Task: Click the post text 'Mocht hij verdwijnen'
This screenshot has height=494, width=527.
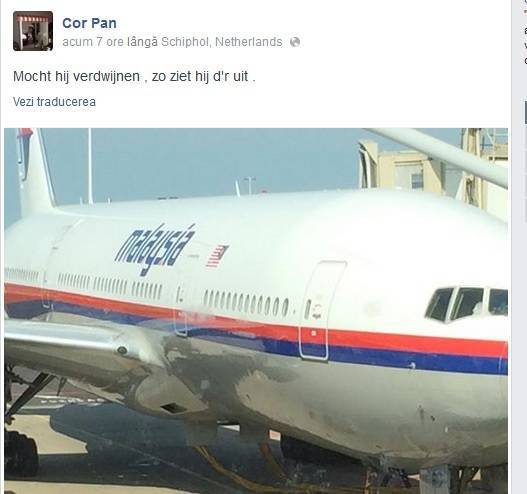Action: click(x=76, y=76)
